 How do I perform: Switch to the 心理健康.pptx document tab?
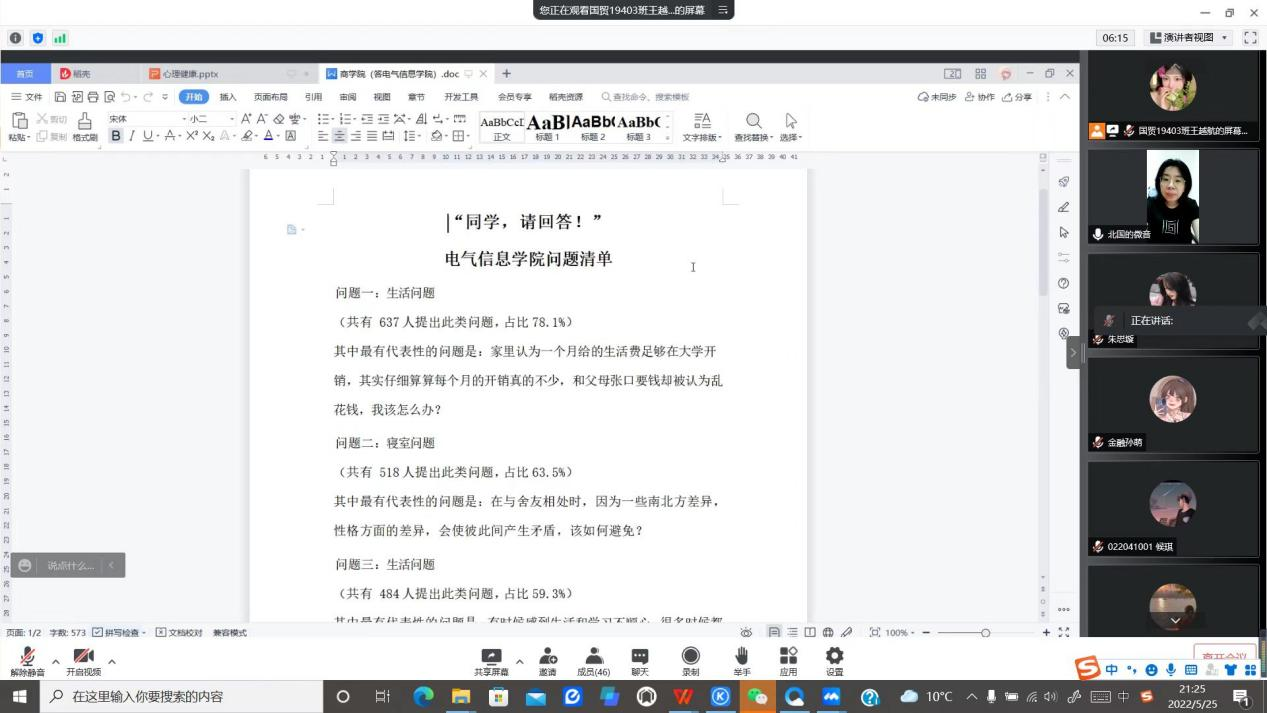[190, 74]
